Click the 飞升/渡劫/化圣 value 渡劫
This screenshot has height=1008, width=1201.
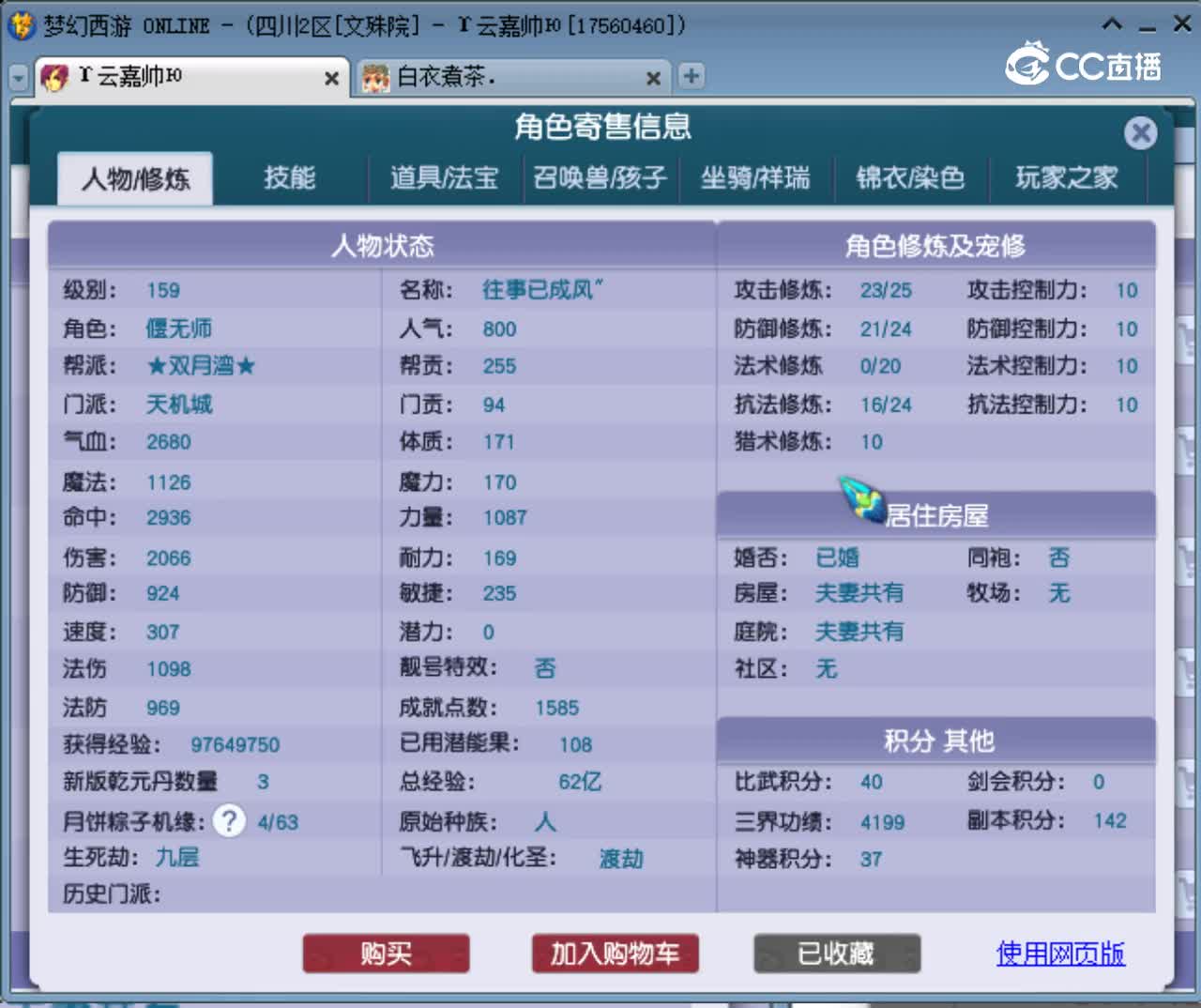pos(621,859)
